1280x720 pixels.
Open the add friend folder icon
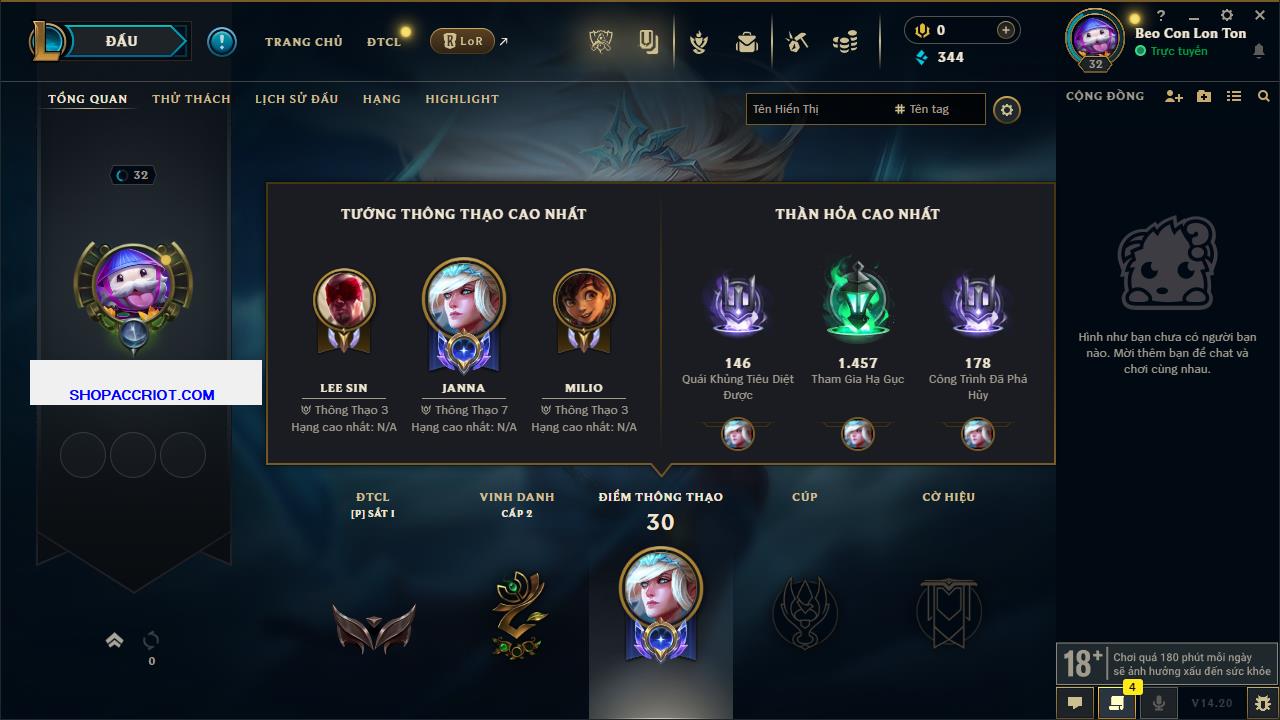click(x=1204, y=97)
